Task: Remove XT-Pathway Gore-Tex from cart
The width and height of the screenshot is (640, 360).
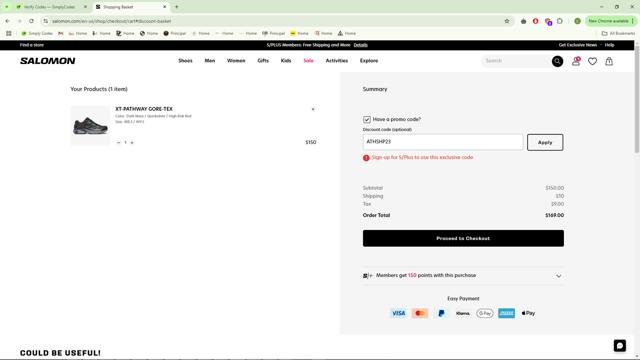Action: pos(313,109)
